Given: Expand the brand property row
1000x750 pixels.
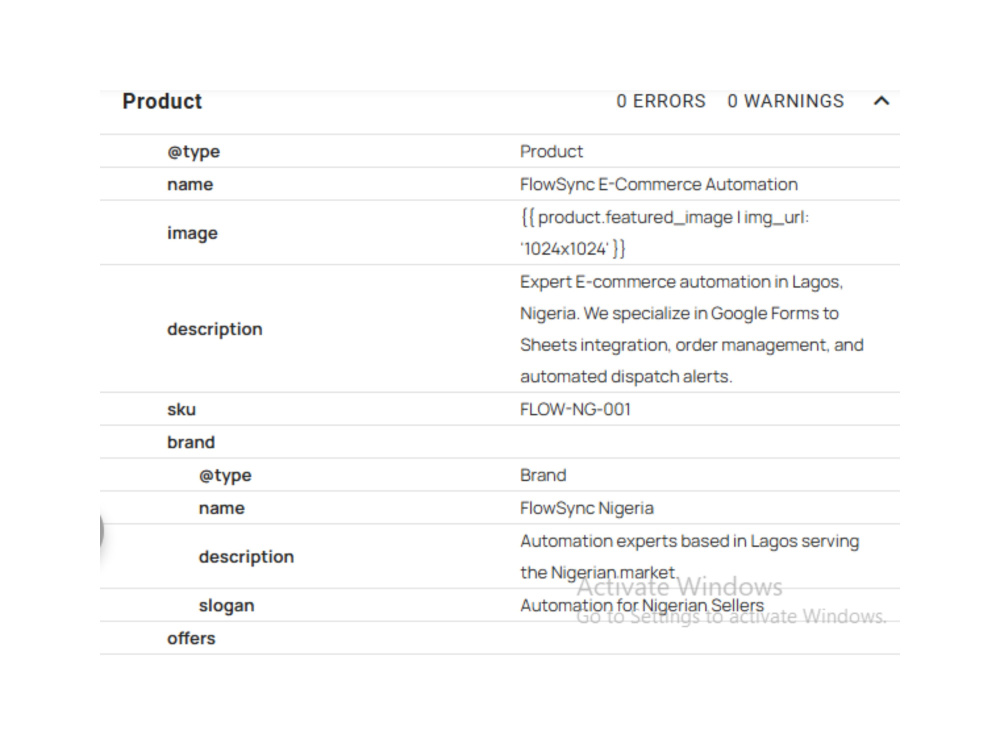Looking at the screenshot, I should 500,442.
